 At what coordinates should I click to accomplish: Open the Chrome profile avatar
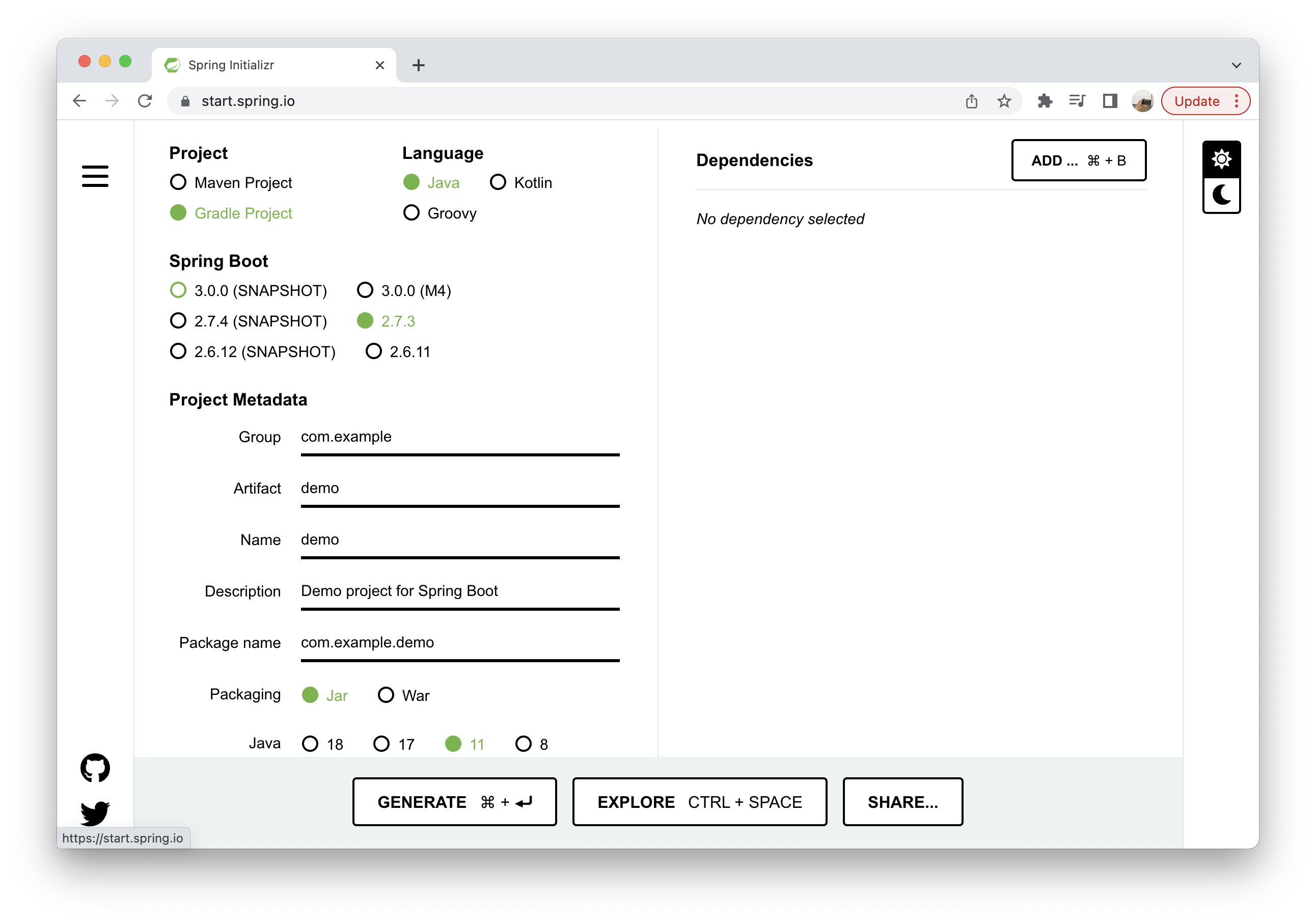coord(1142,101)
